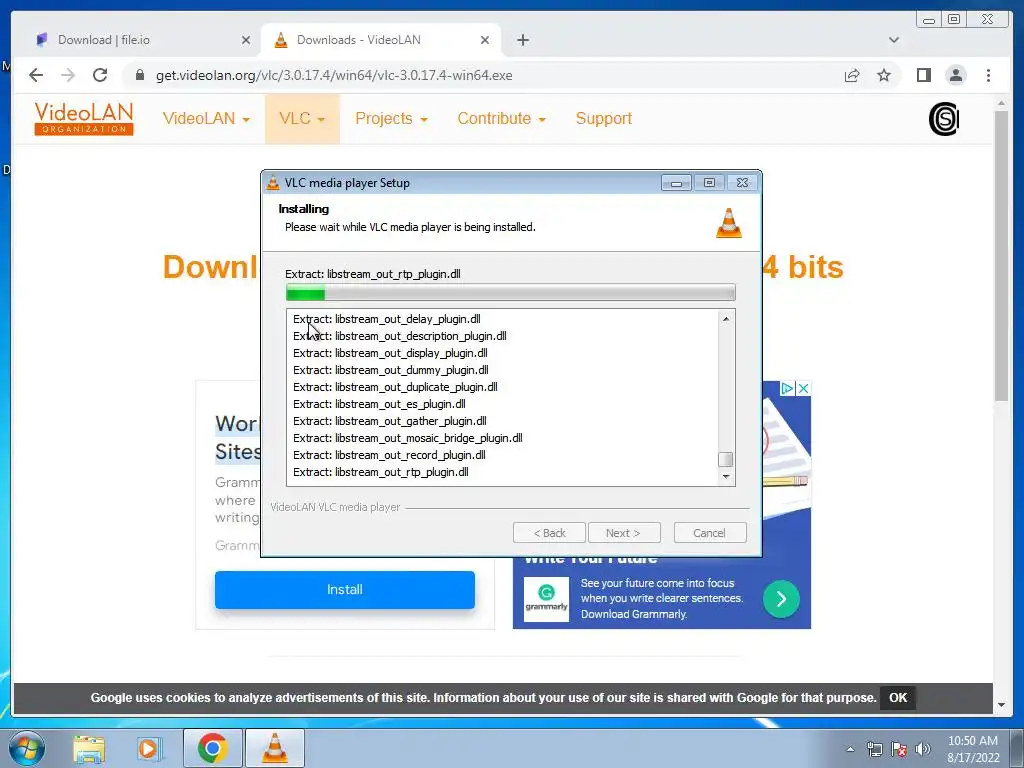The image size is (1024, 768).
Task: Click the padlock site info icon
Action: tap(139, 75)
